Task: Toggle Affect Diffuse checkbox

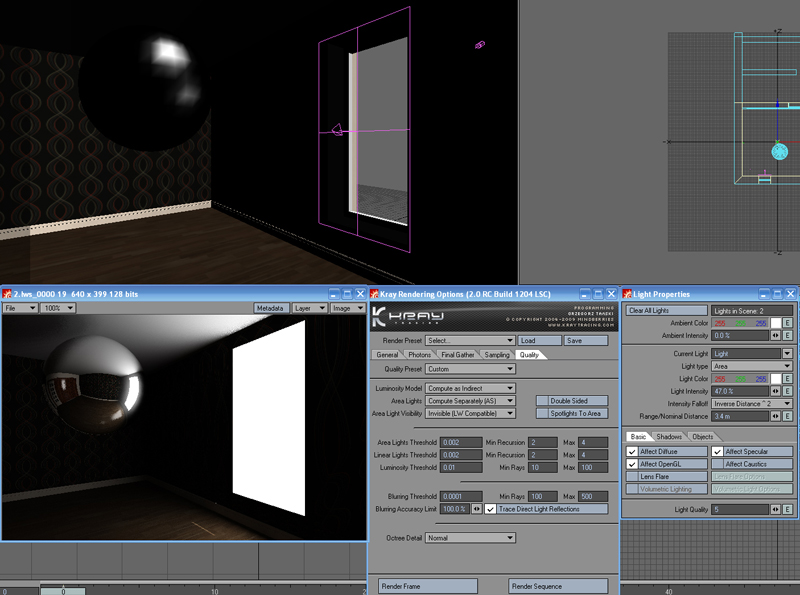Action: [632, 451]
